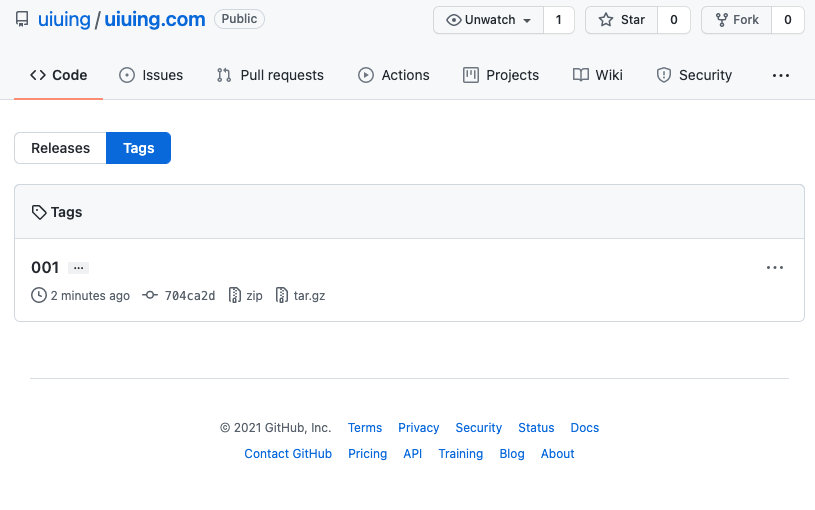The width and height of the screenshot is (815, 510).
Task: Open the footer About link
Action: coord(557,454)
